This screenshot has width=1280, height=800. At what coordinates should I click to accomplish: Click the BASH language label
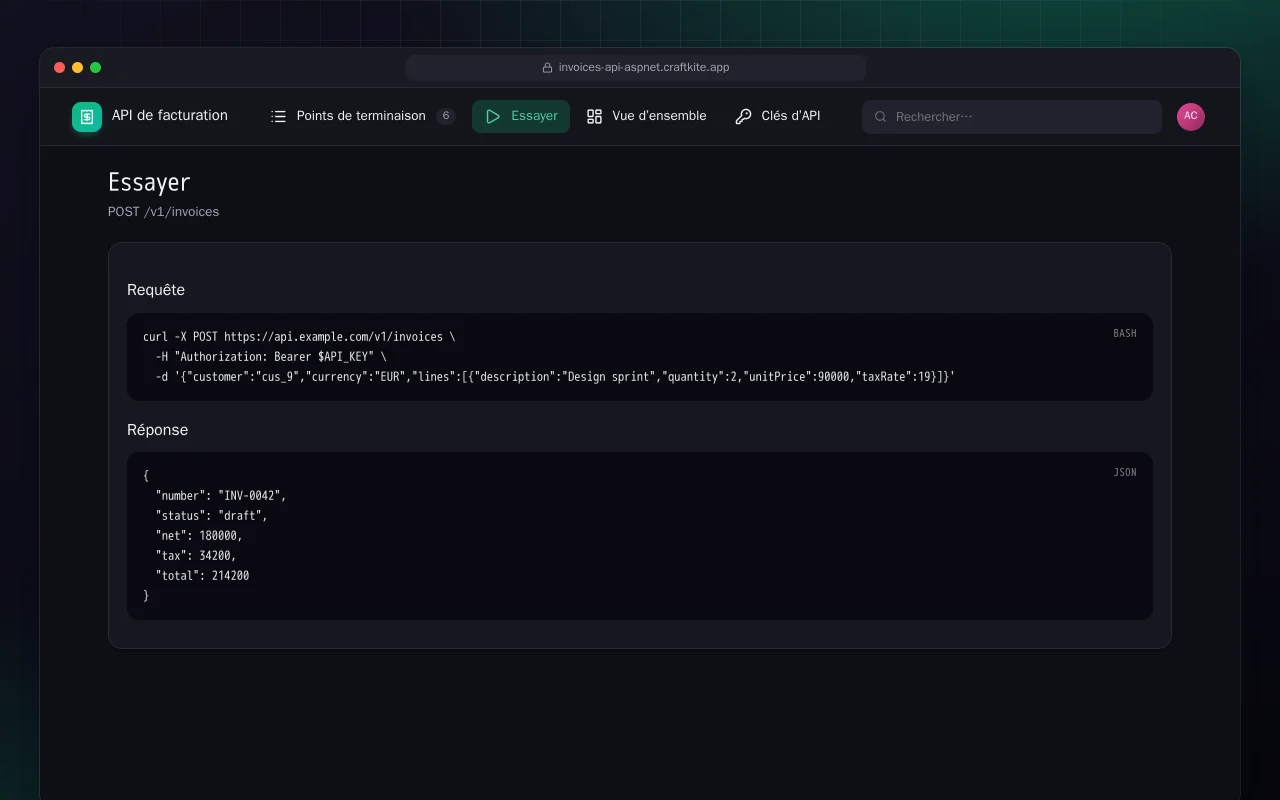coord(1125,333)
